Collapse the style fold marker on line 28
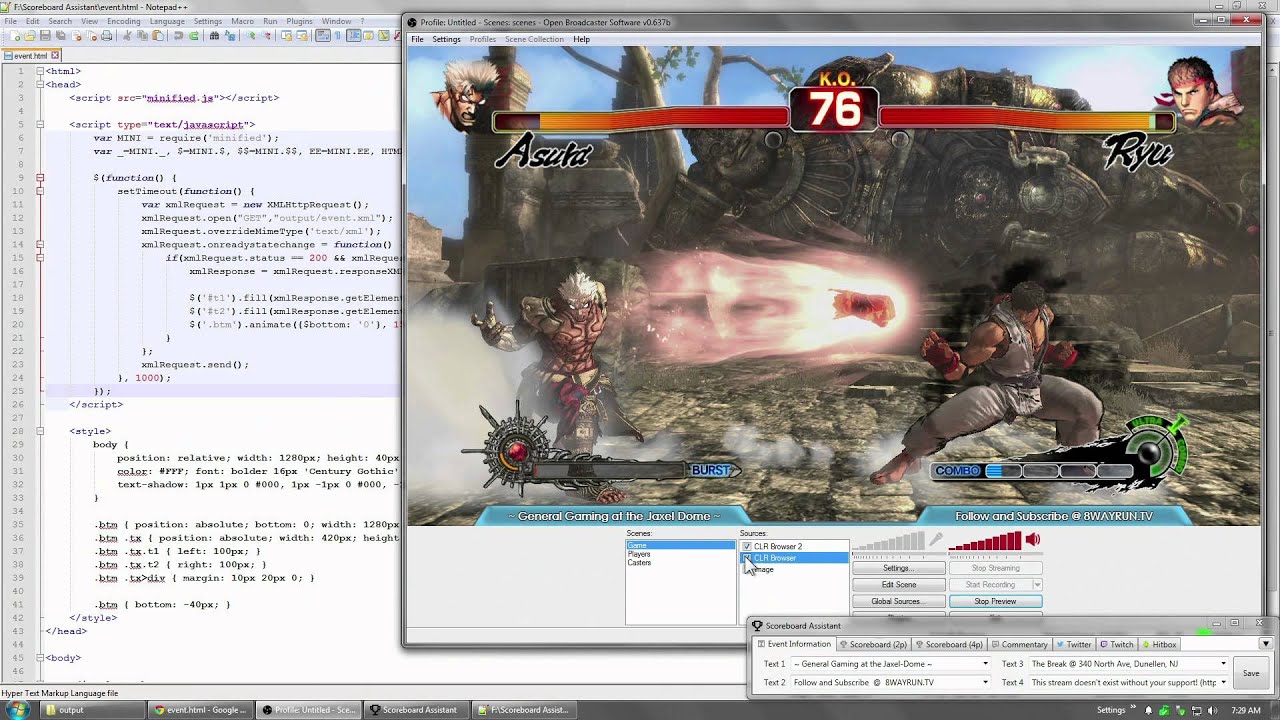The image size is (1280, 720). (40, 431)
